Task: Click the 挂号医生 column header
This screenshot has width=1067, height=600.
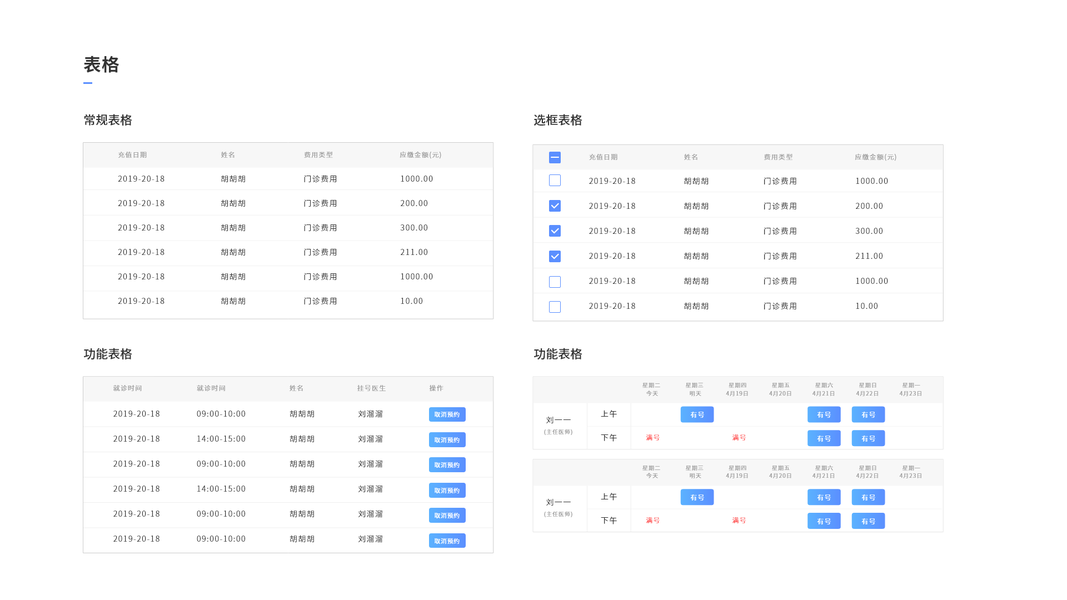Action: click(372, 388)
